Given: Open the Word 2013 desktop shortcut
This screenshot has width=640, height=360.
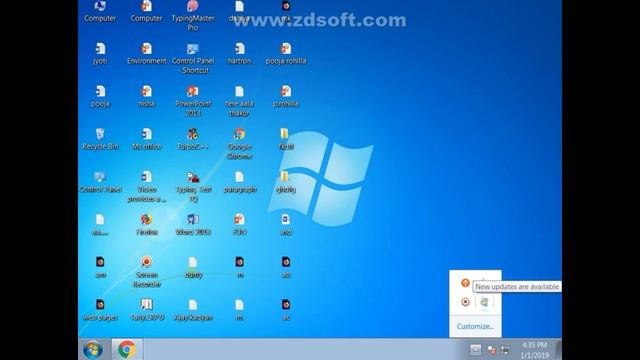Looking at the screenshot, I should coord(193,220).
